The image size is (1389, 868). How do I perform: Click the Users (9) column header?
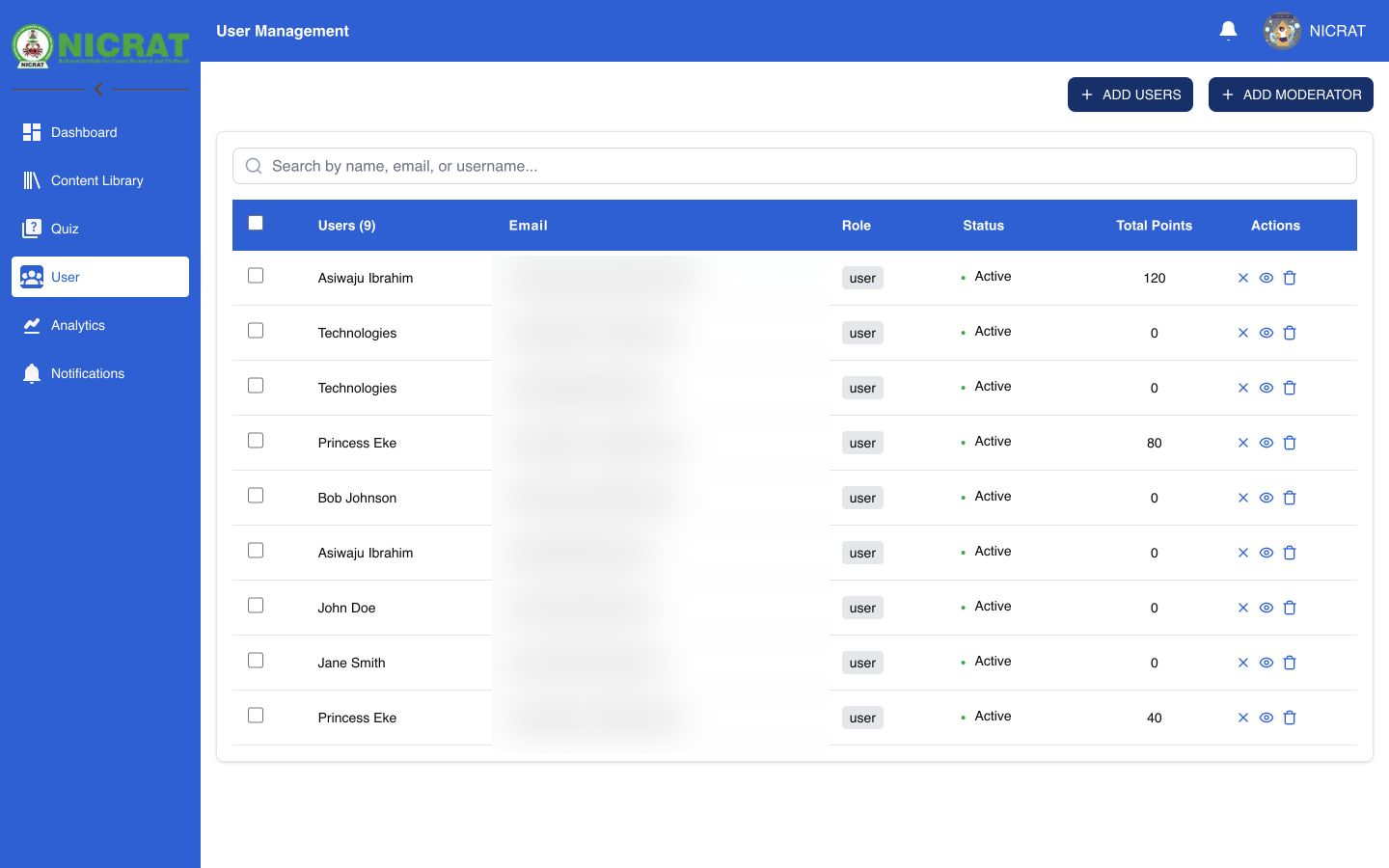click(347, 226)
